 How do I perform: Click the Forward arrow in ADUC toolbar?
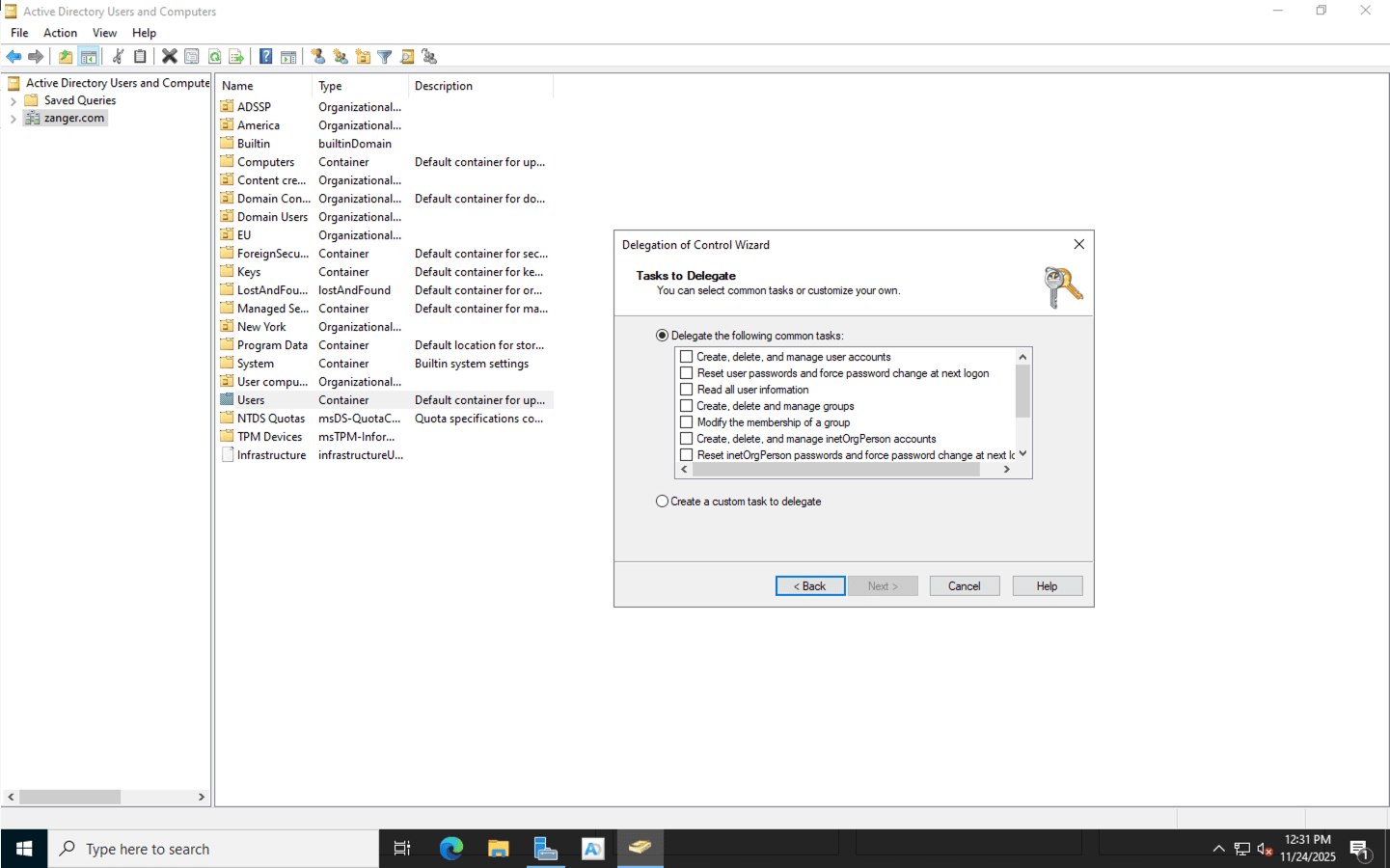tap(36, 57)
